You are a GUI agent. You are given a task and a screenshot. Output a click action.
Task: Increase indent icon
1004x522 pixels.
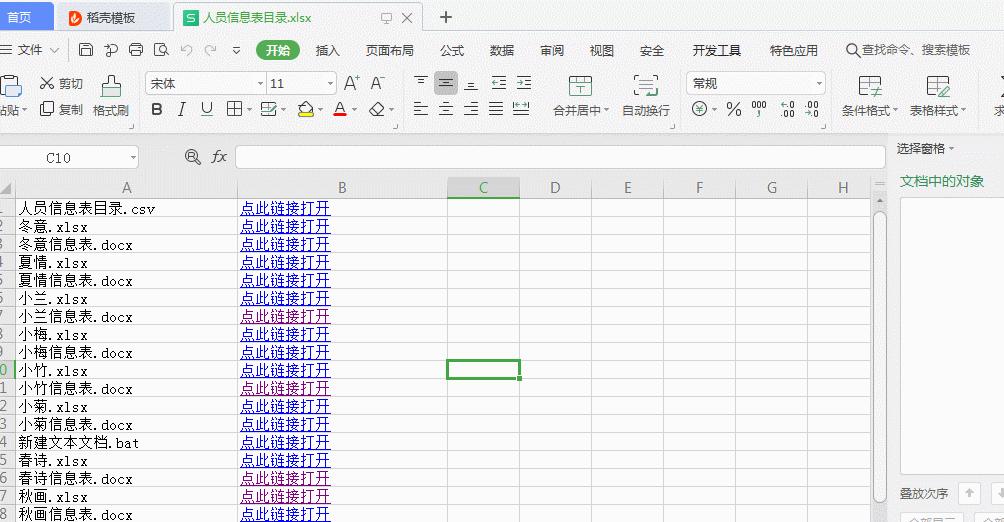[x=524, y=83]
